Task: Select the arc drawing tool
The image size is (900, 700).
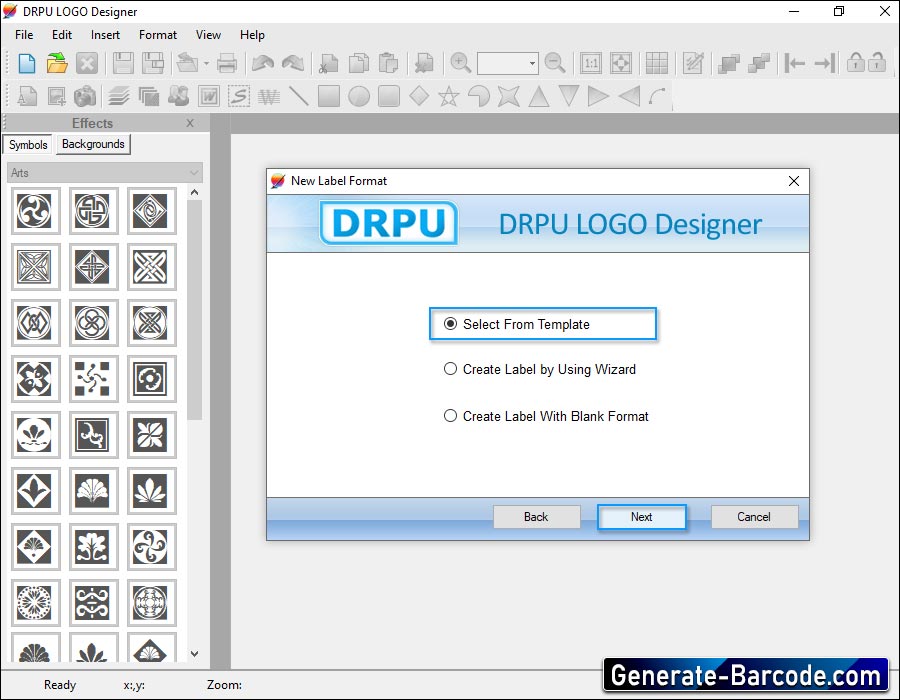Action: 657,96
